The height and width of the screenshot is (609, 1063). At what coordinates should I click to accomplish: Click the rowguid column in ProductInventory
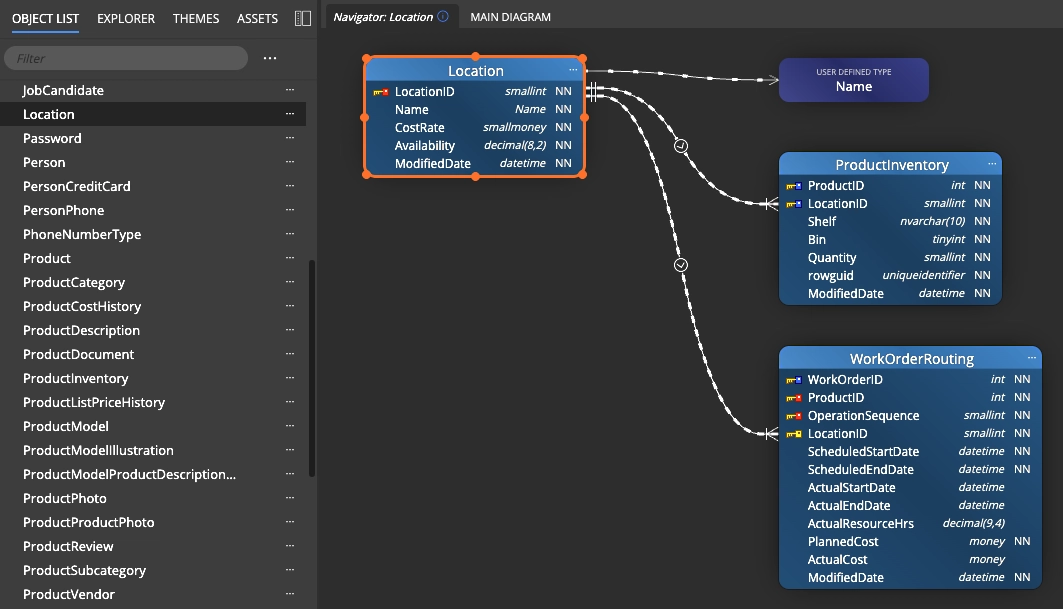[890, 275]
